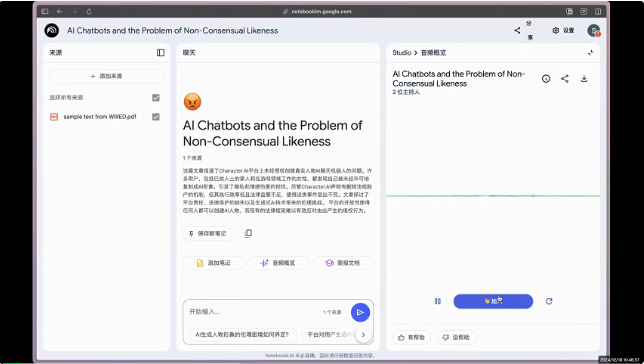
Task: Share the audio overview via its share icon
Action: click(565, 78)
